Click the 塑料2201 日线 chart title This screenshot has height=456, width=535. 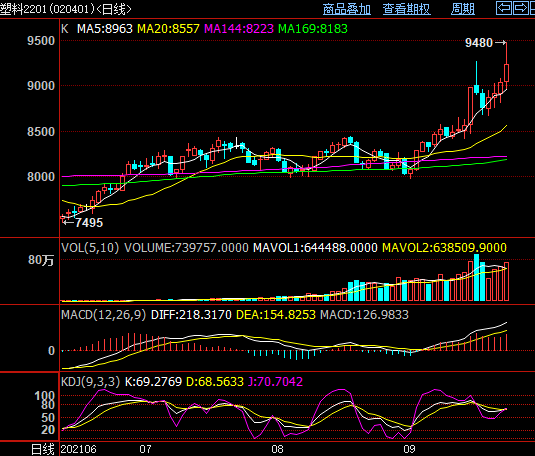tap(66, 9)
